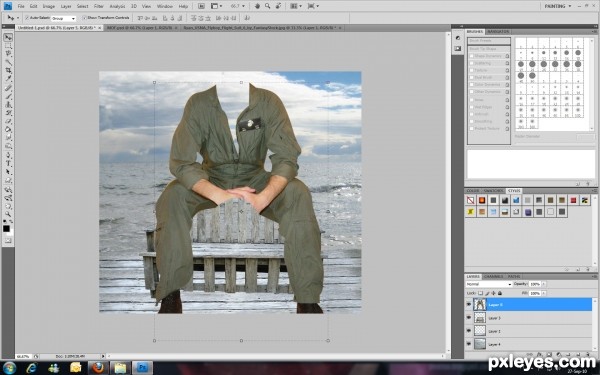This screenshot has width=600, height=375.
Task: Select the Horizontal Type tool
Action: [8, 164]
